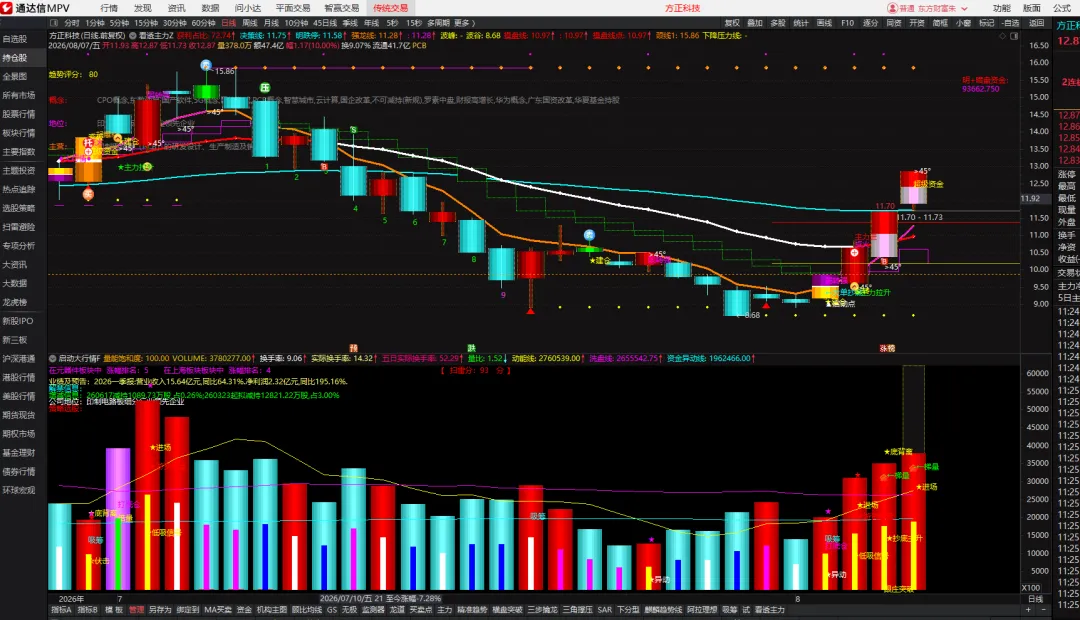
Task: Click the 多股 toolbar button
Action: (x=778, y=23)
